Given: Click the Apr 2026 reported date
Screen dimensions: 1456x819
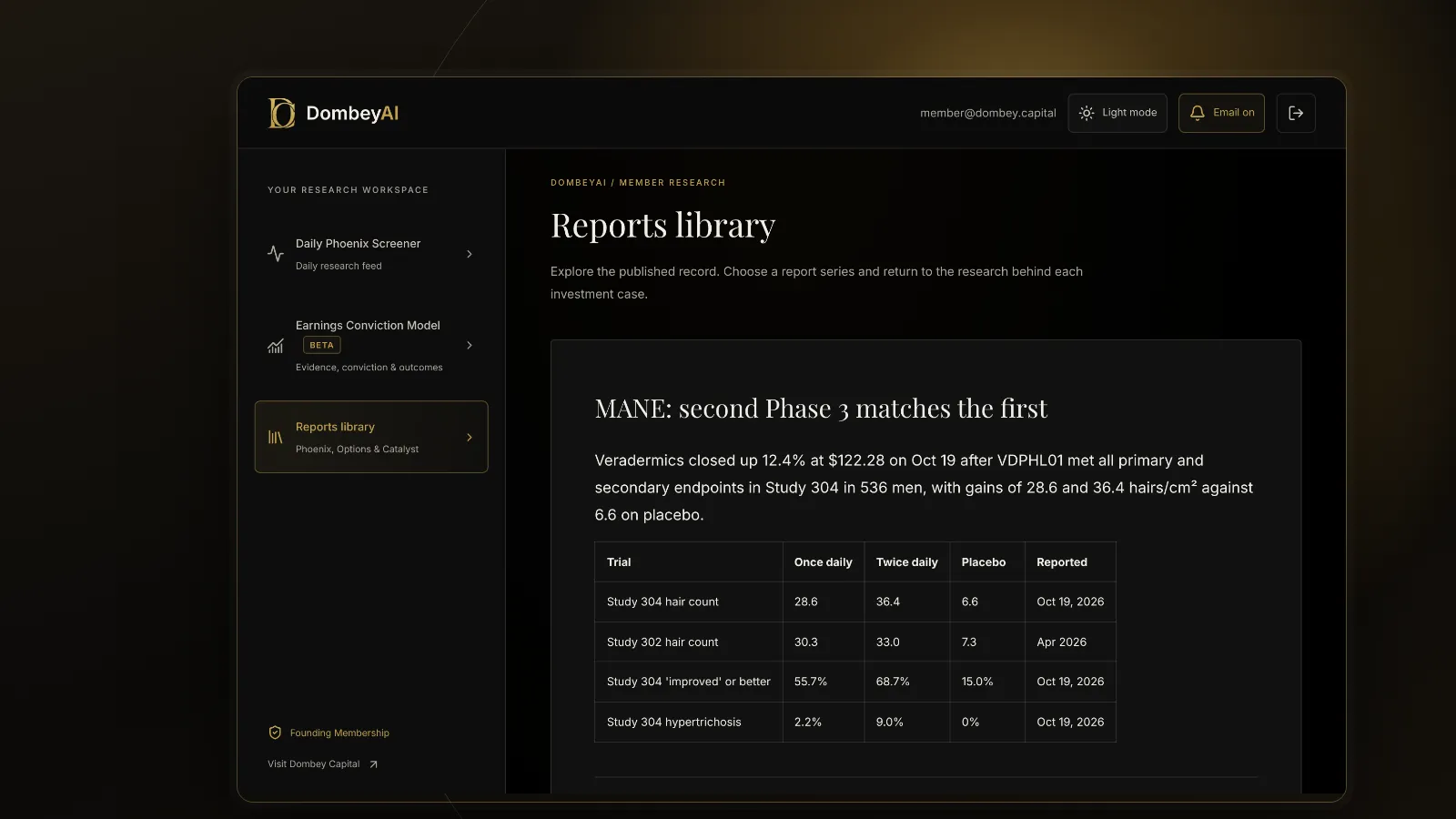Looking at the screenshot, I should click(x=1062, y=642).
